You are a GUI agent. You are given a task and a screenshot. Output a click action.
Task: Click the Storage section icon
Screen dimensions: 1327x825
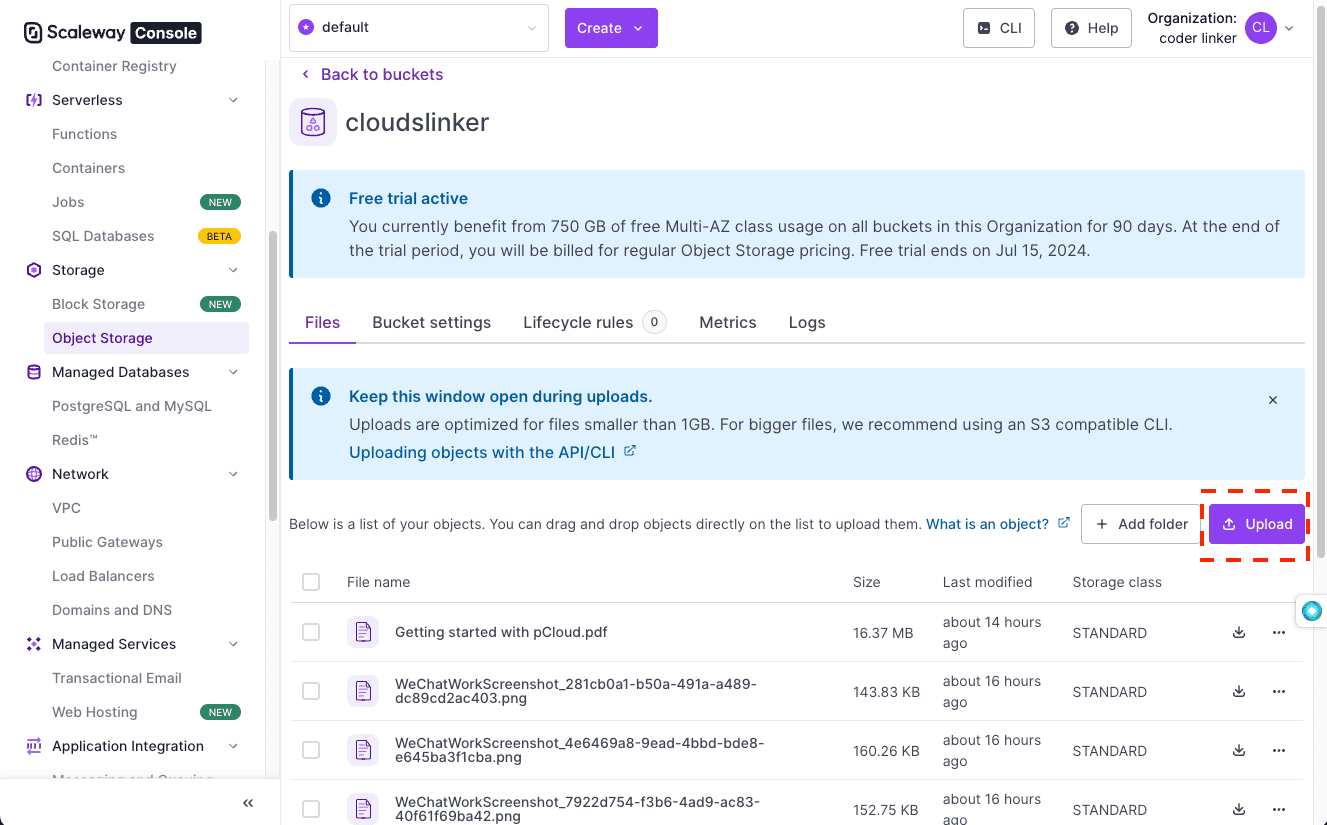coord(34,270)
